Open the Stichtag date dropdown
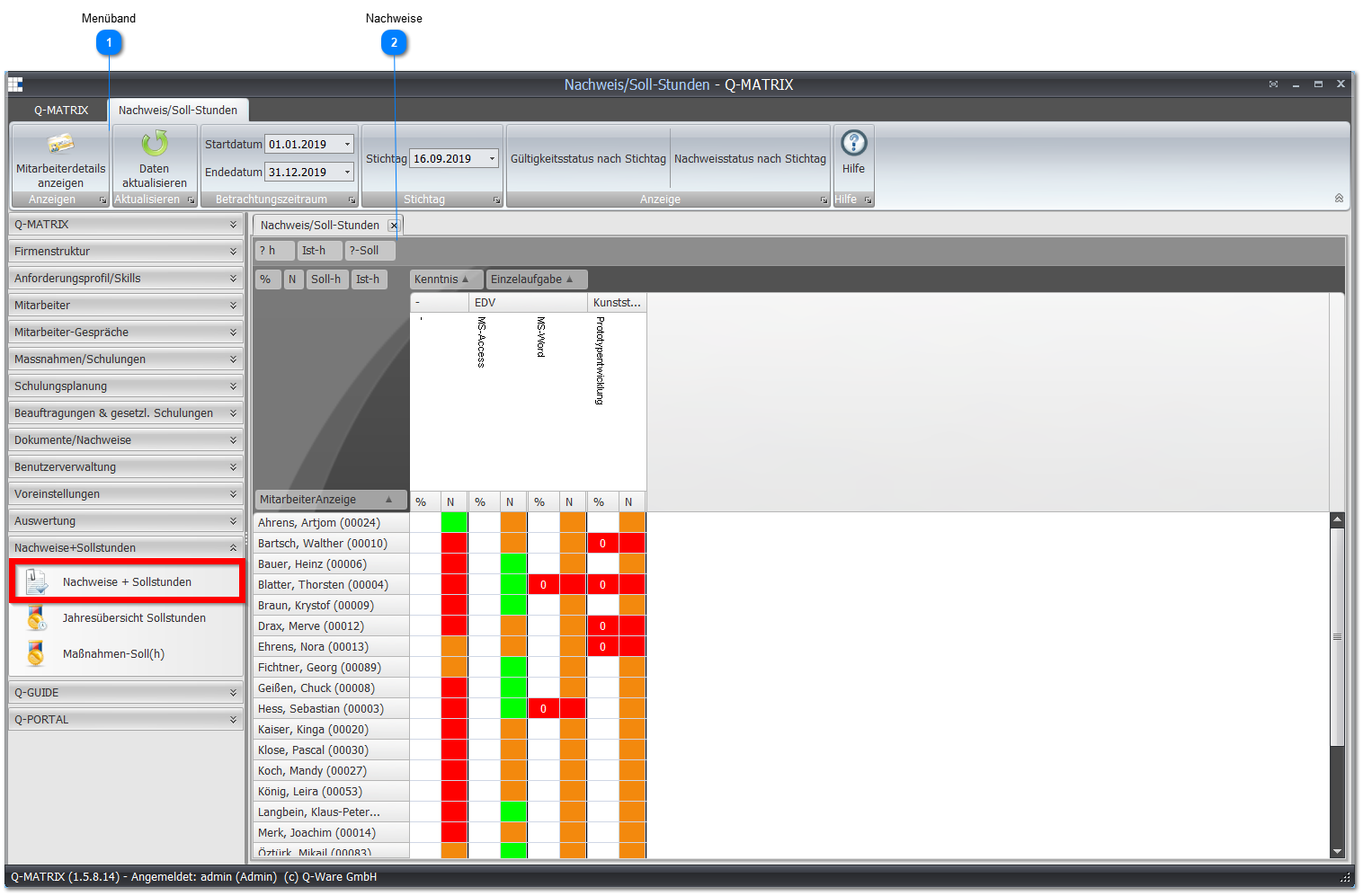The image size is (1363, 896). point(492,159)
